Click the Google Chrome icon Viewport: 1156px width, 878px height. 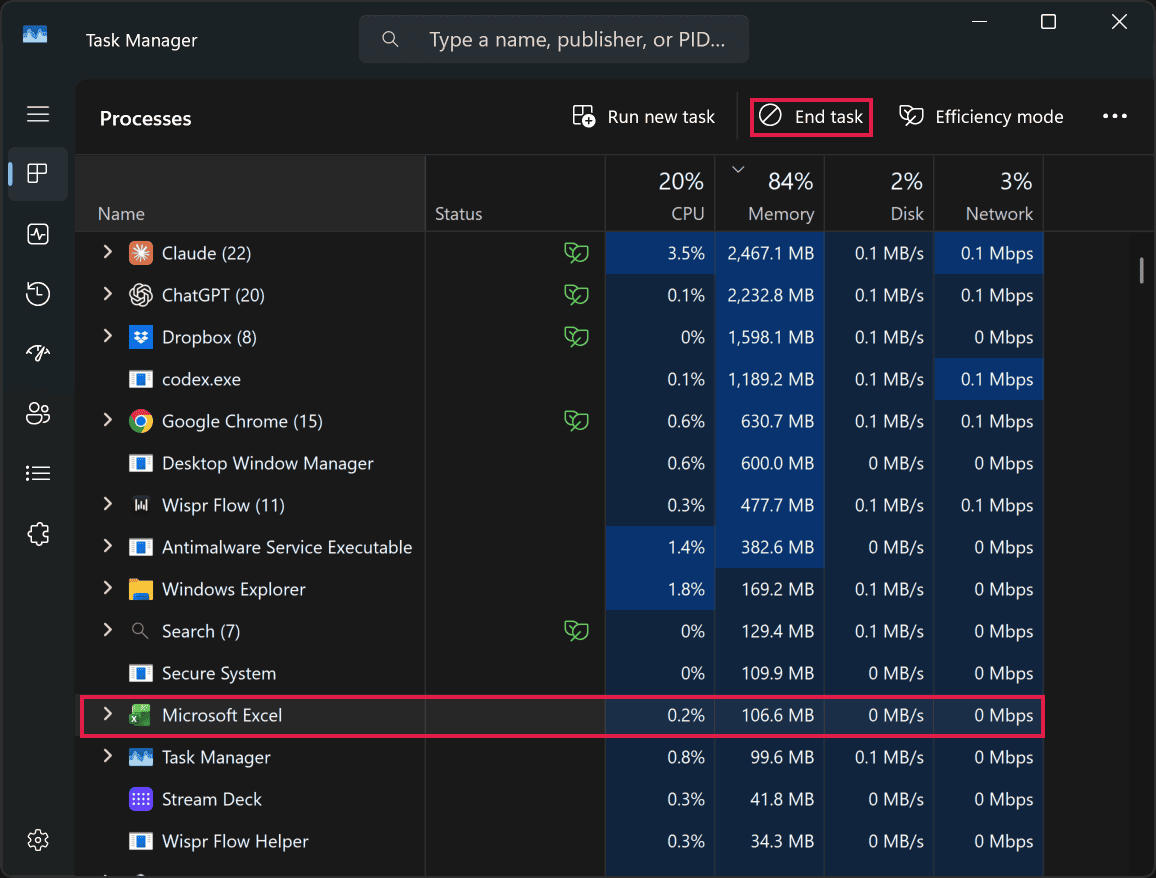coord(141,421)
